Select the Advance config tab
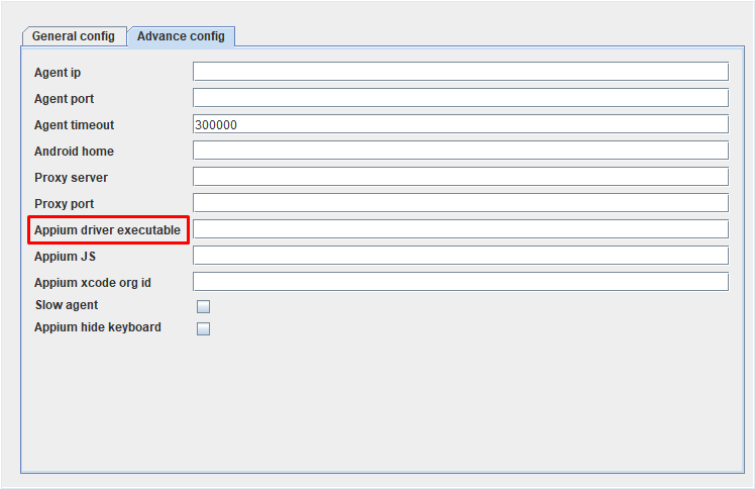 tap(181, 36)
